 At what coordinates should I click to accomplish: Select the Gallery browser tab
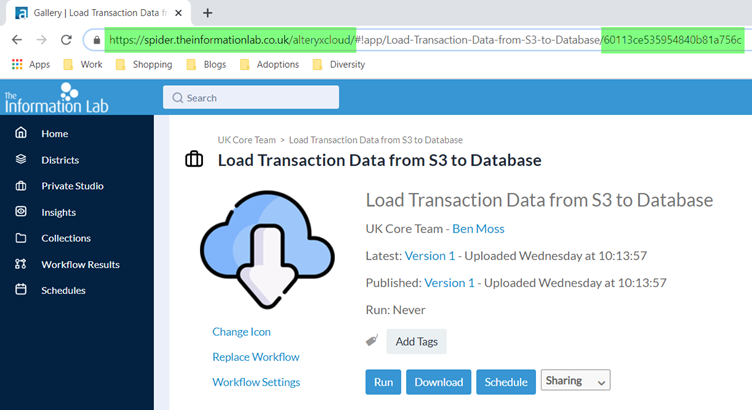98,13
